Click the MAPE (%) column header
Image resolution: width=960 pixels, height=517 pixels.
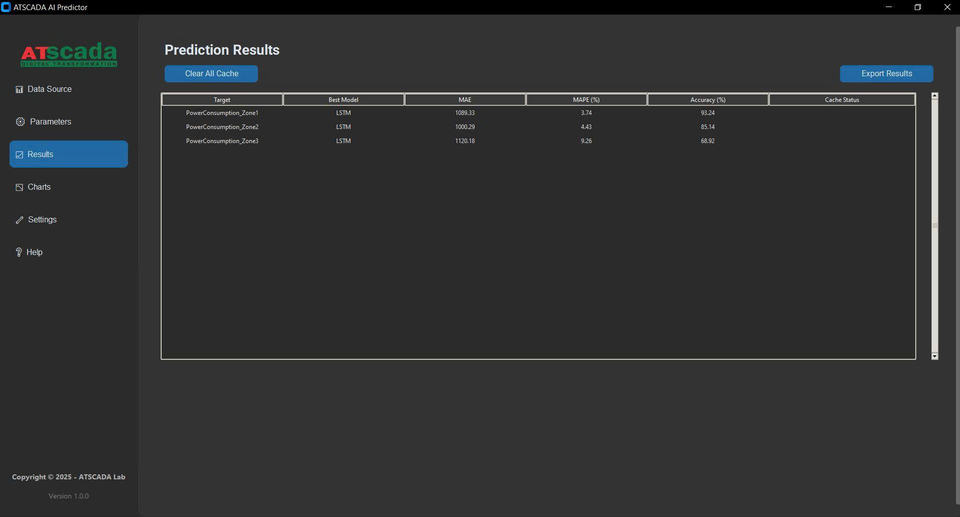pyautogui.click(x=587, y=100)
